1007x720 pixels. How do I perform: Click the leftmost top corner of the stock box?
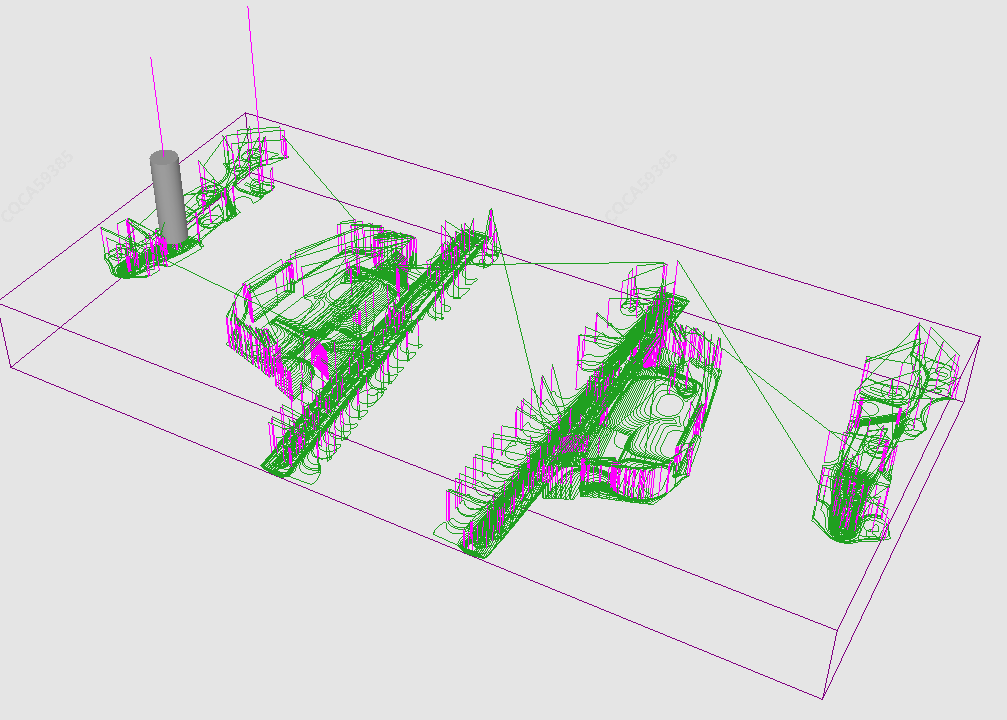click(4, 300)
